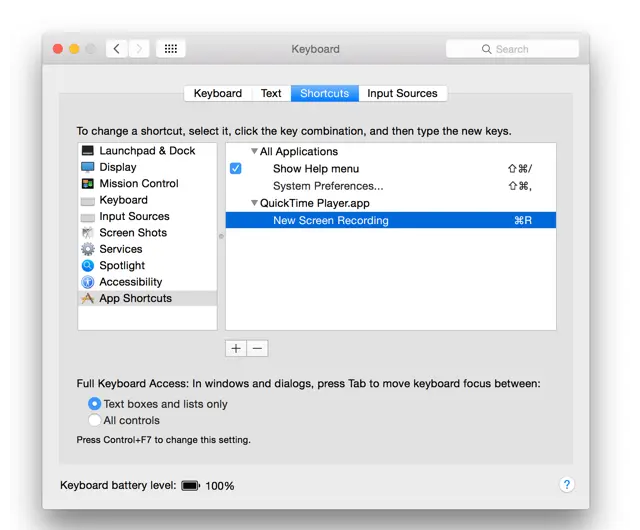
Task: Add a shortcut with plus button
Action: (236, 348)
